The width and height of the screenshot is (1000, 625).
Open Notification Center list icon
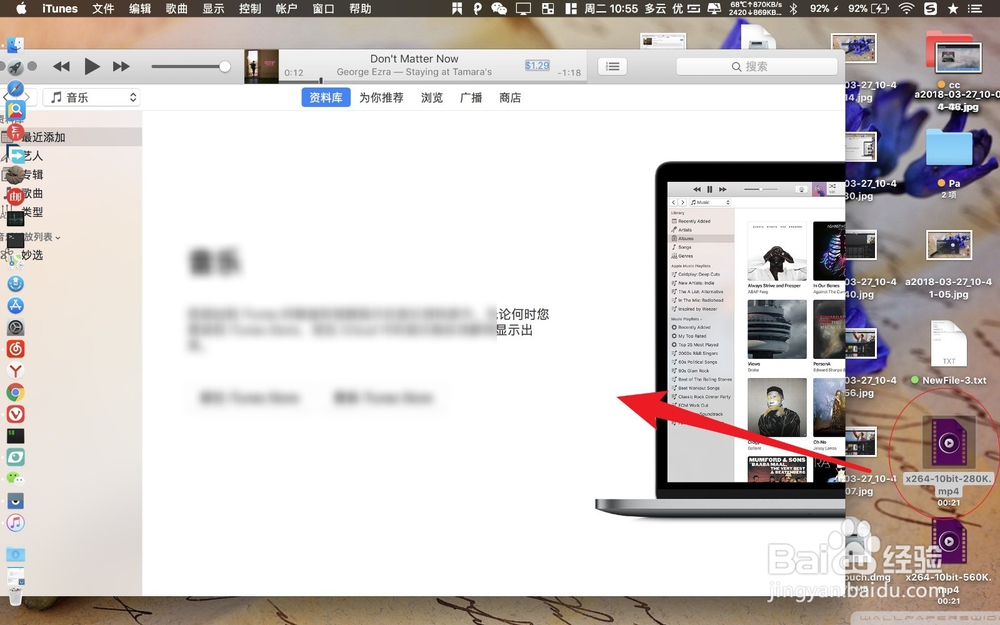tap(974, 8)
